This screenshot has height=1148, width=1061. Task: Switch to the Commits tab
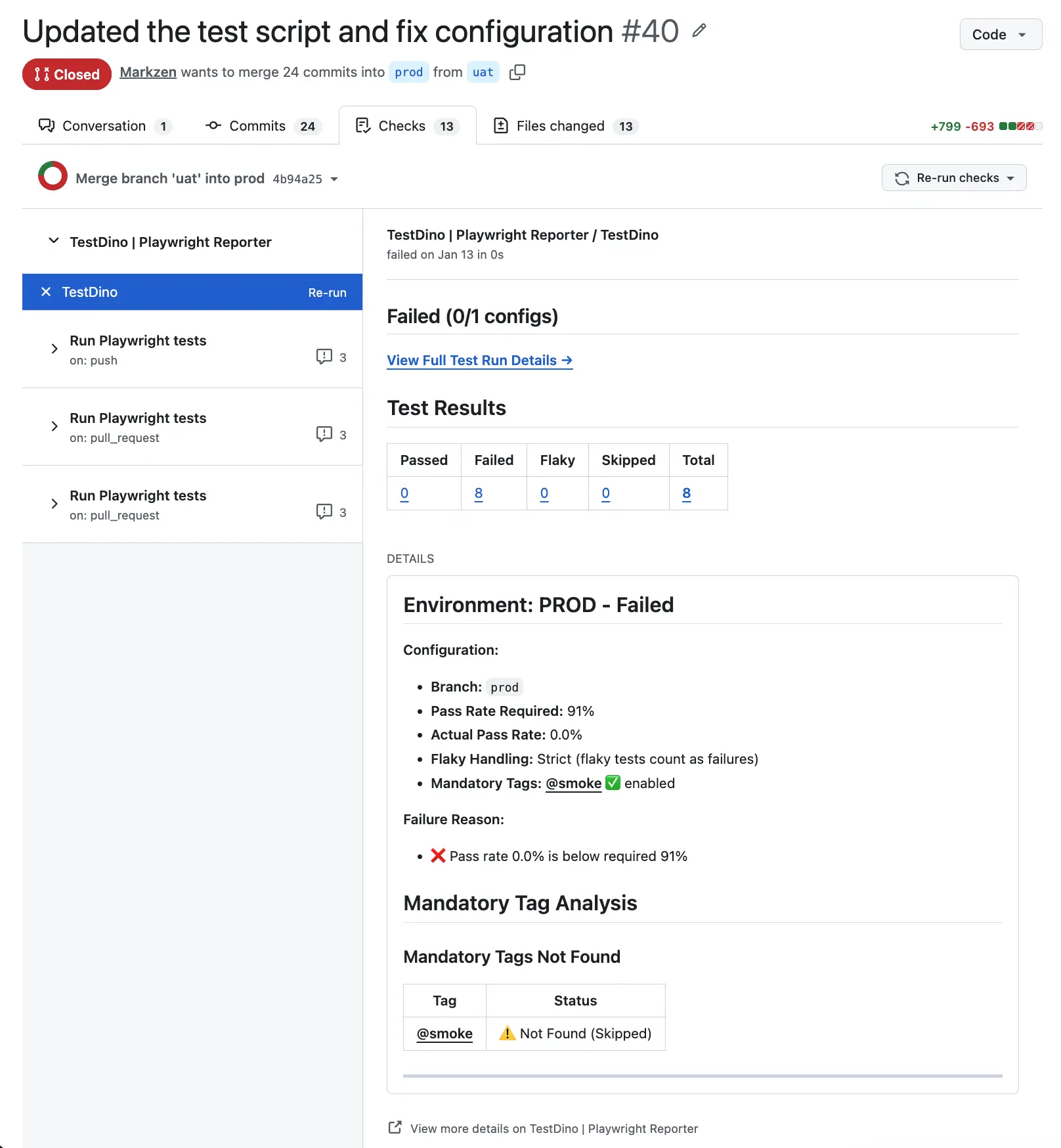(263, 125)
